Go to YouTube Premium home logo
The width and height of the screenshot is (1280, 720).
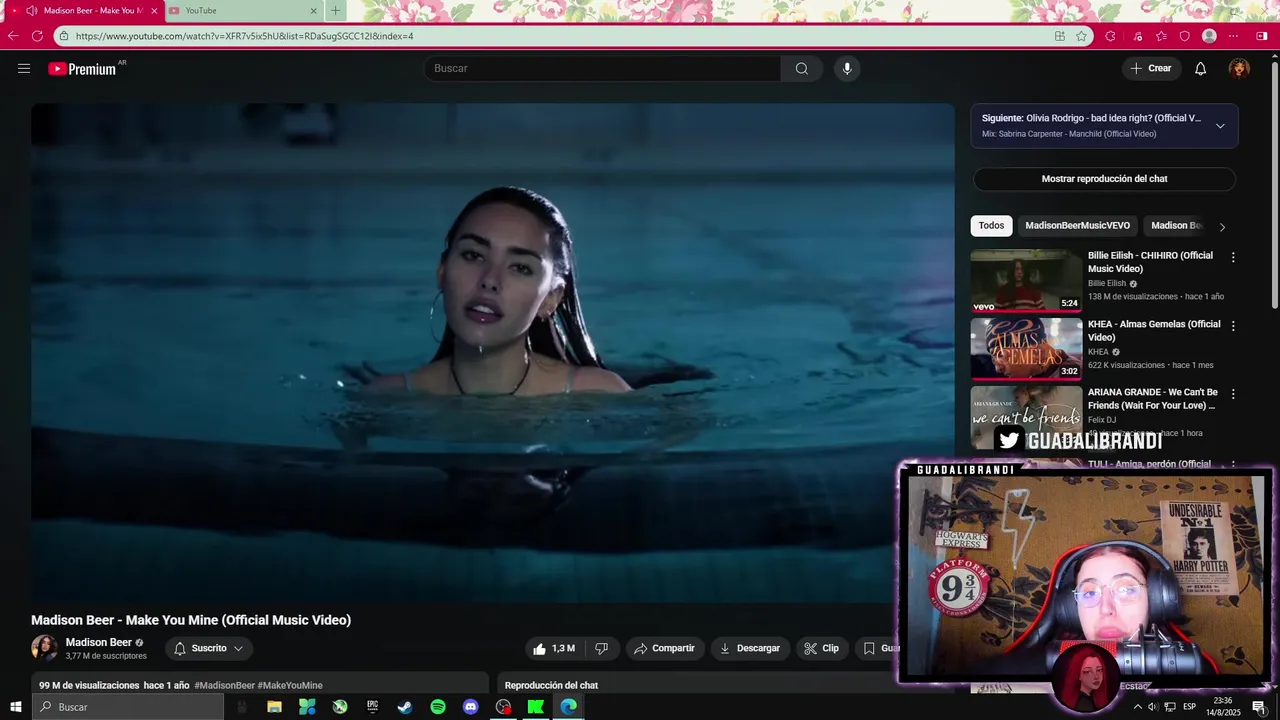point(82,69)
